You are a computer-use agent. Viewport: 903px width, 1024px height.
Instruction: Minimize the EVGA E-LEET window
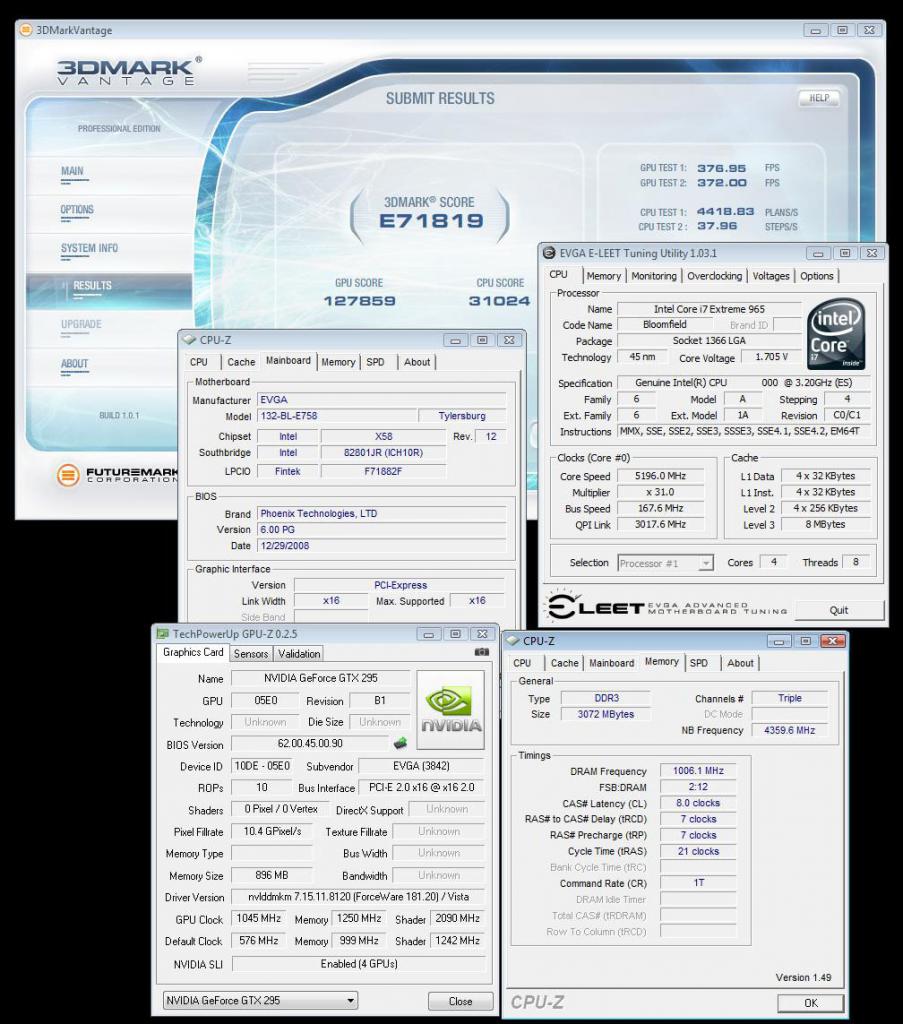coord(817,253)
